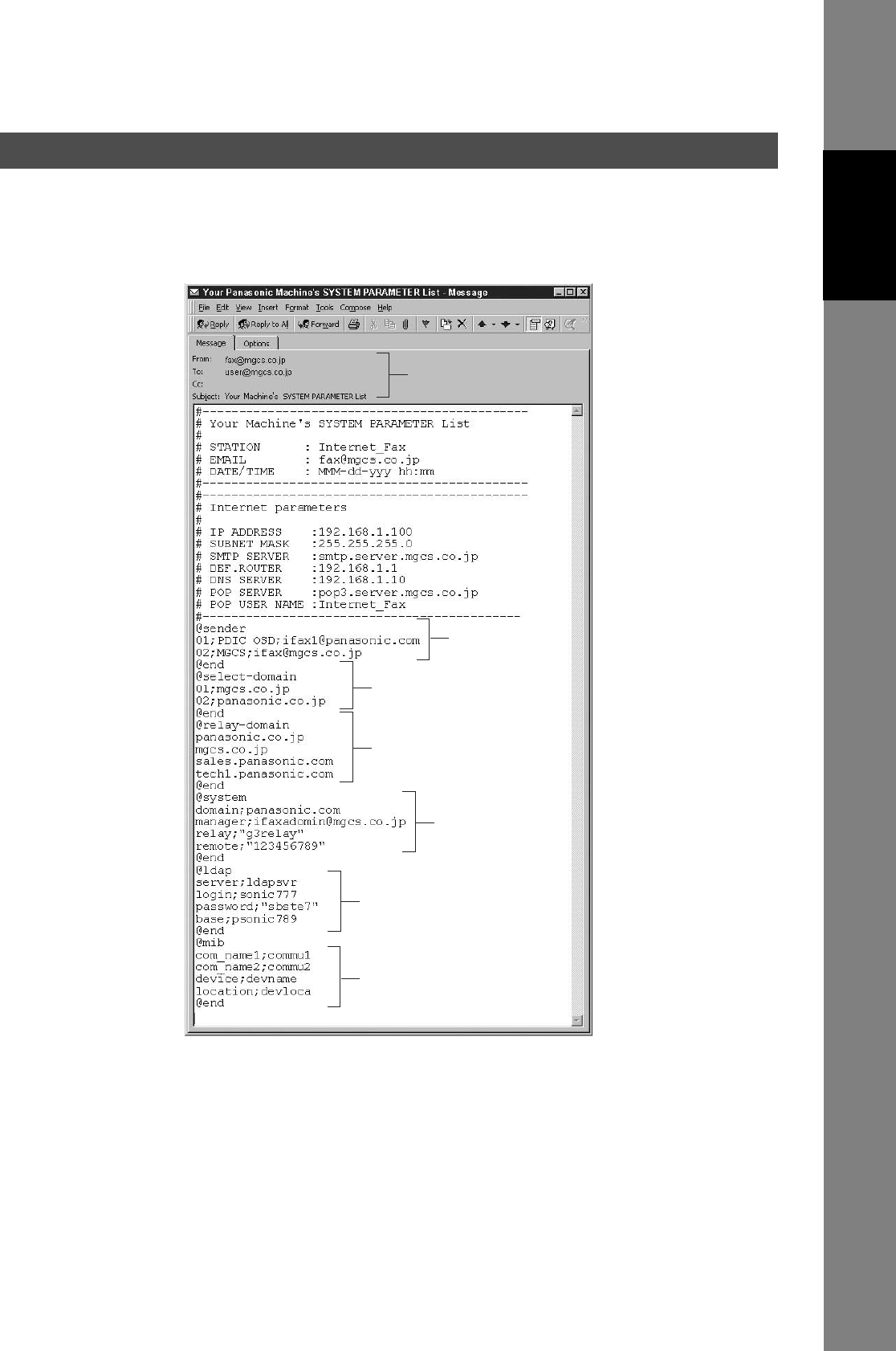
Task: Minimize the message window
Action: pyautogui.click(x=559, y=292)
